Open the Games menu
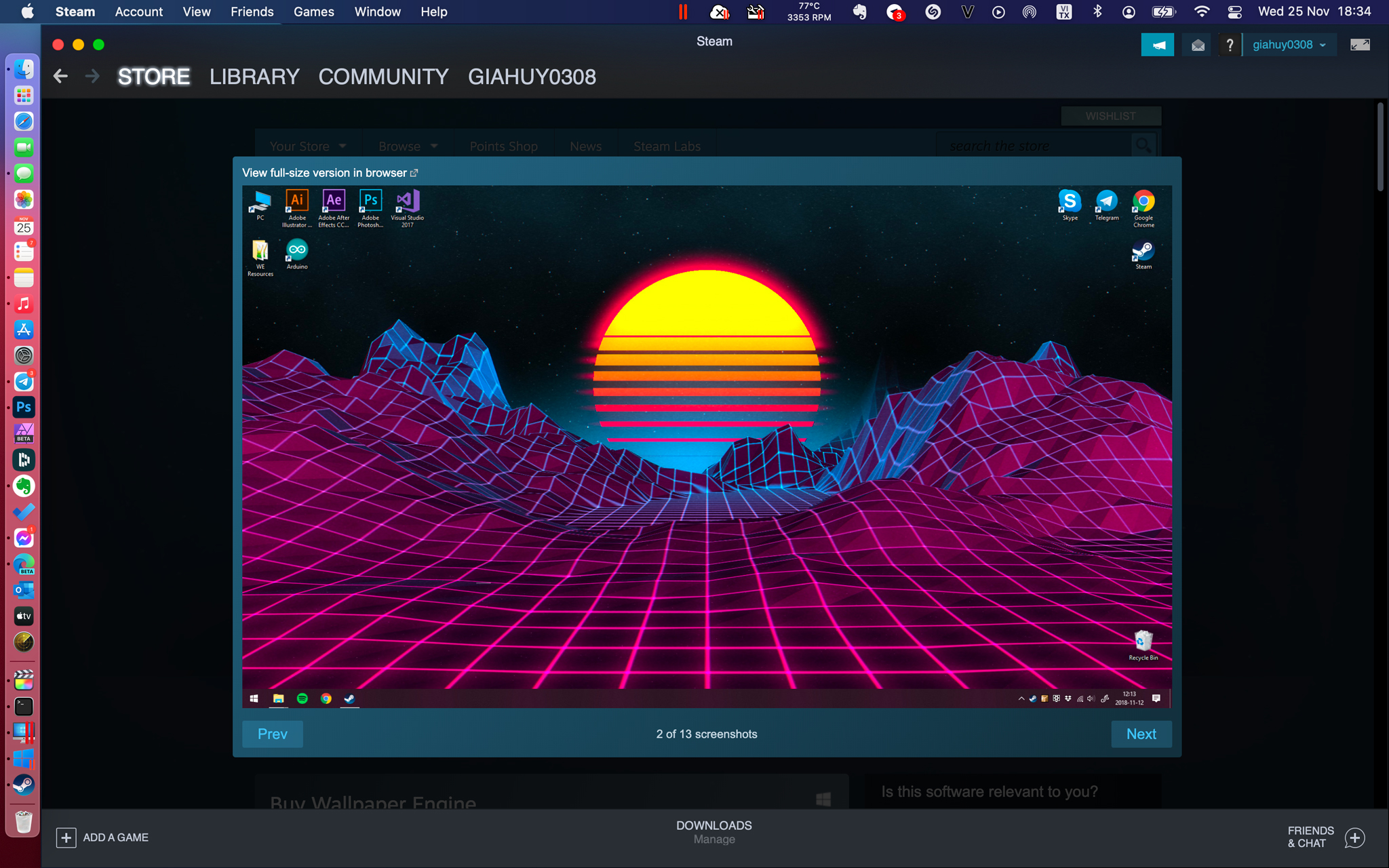Image resolution: width=1389 pixels, height=868 pixels. click(314, 12)
